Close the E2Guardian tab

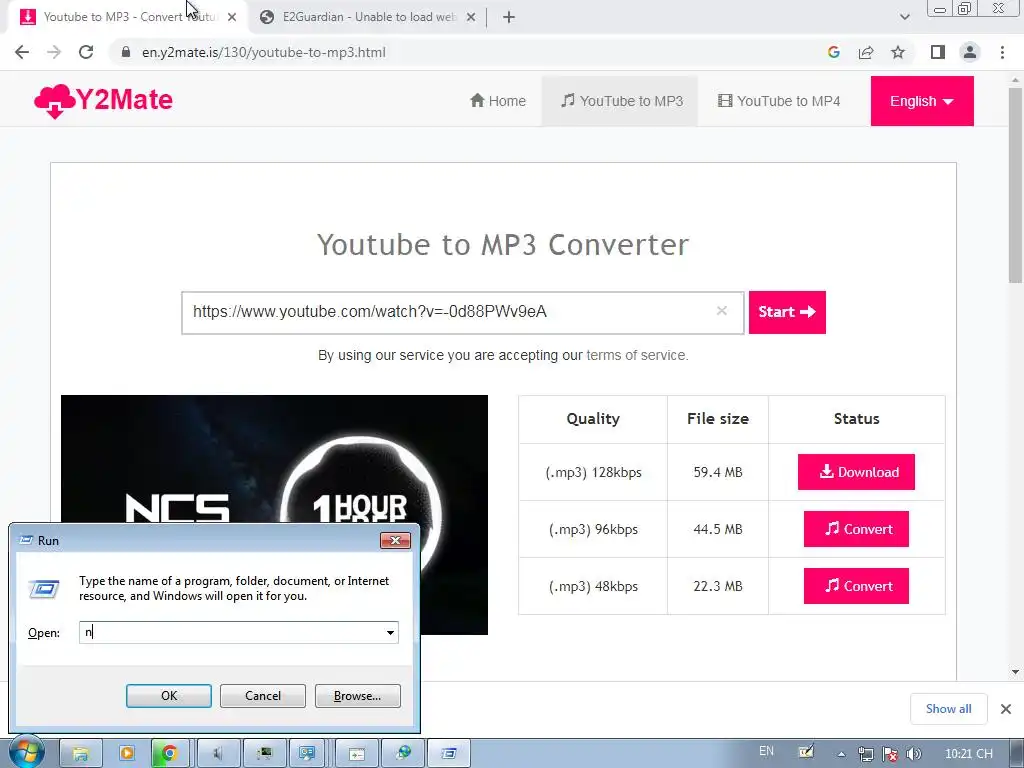tap(471, 17)
